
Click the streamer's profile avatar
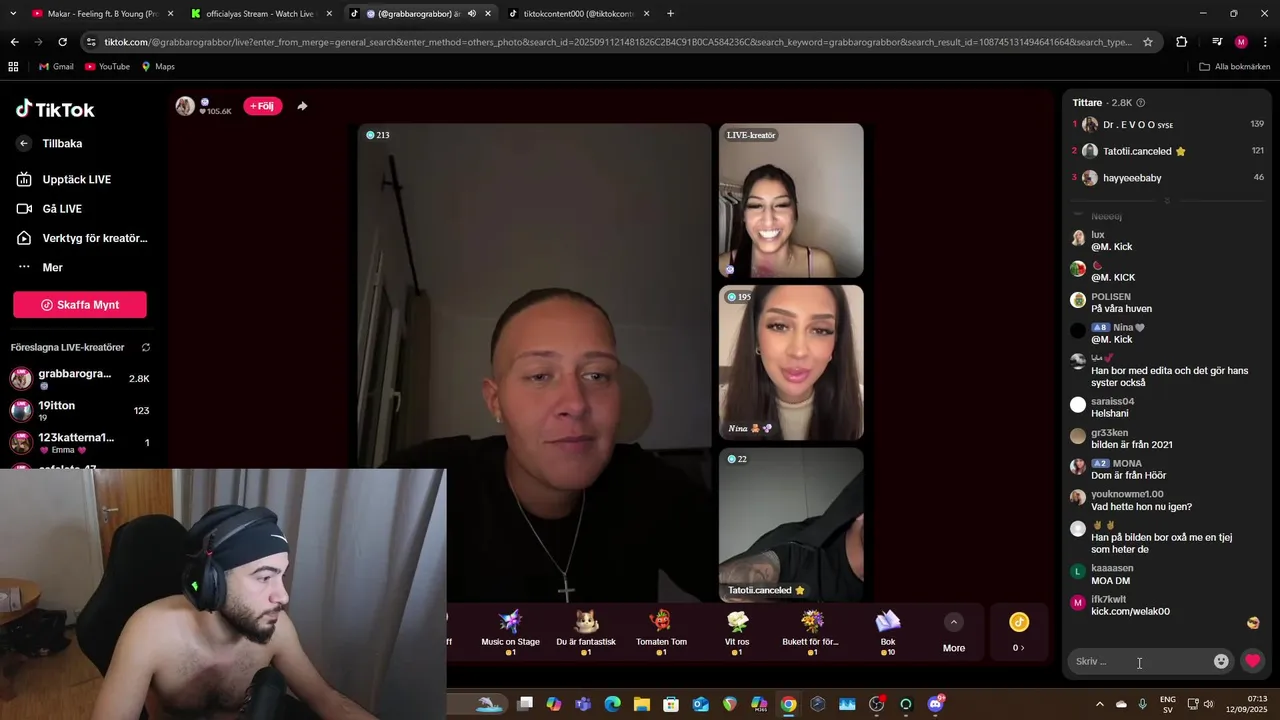coord(185,106)
